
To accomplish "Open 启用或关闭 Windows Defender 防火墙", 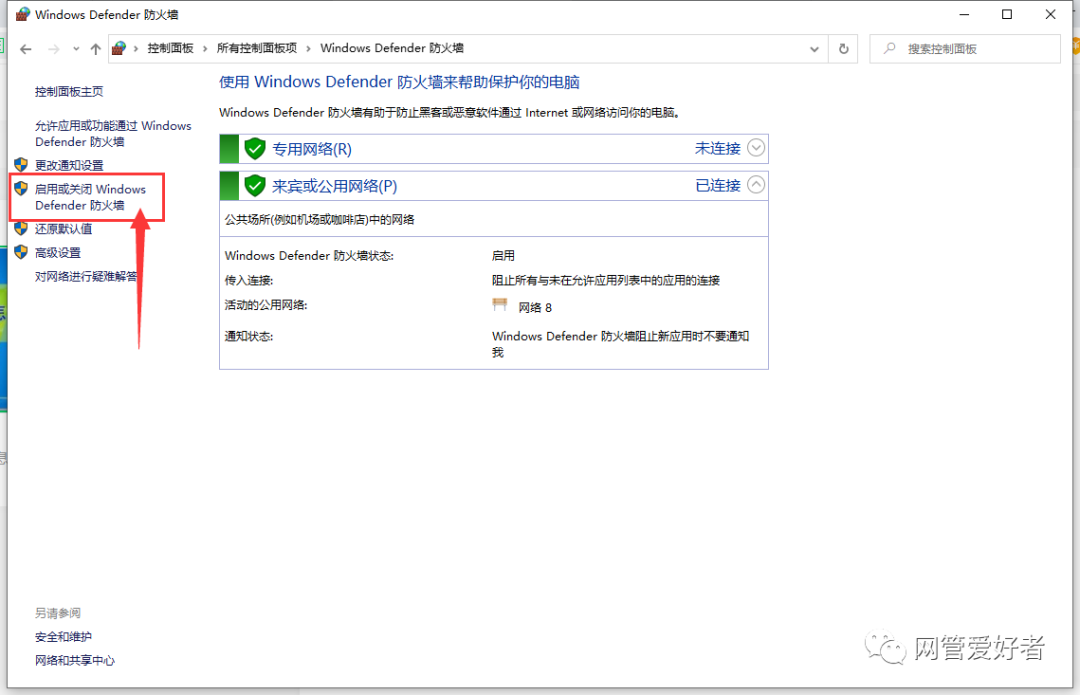I will (90, 197).
